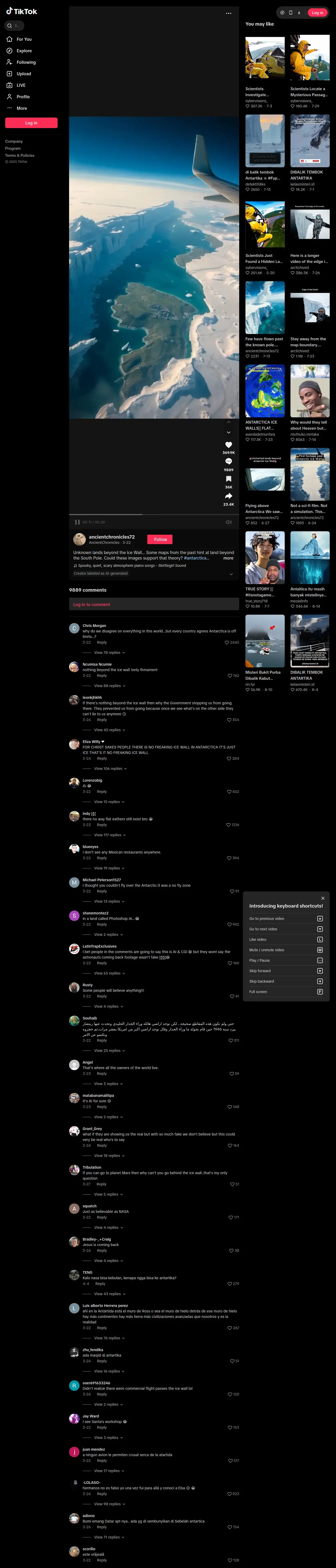Go to LIVE in the sidebar

[x=21, y=85]
